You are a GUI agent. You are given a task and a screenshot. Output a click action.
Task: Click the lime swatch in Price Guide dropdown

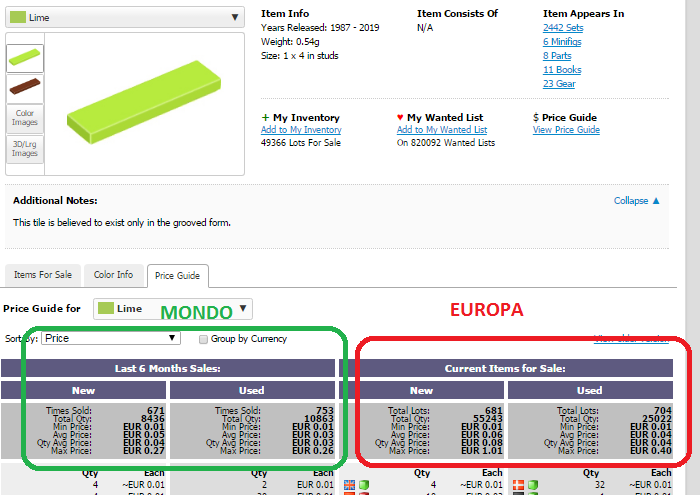tap(106, 308)
